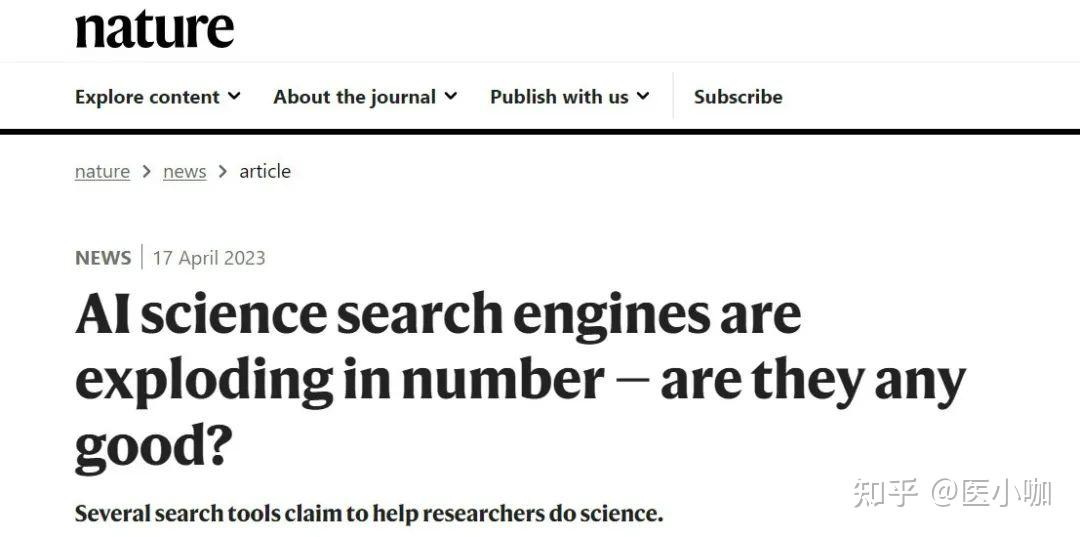Click the 17 April 2023 date
This screenshot has width=1080, height=537.
coord(209,258)
